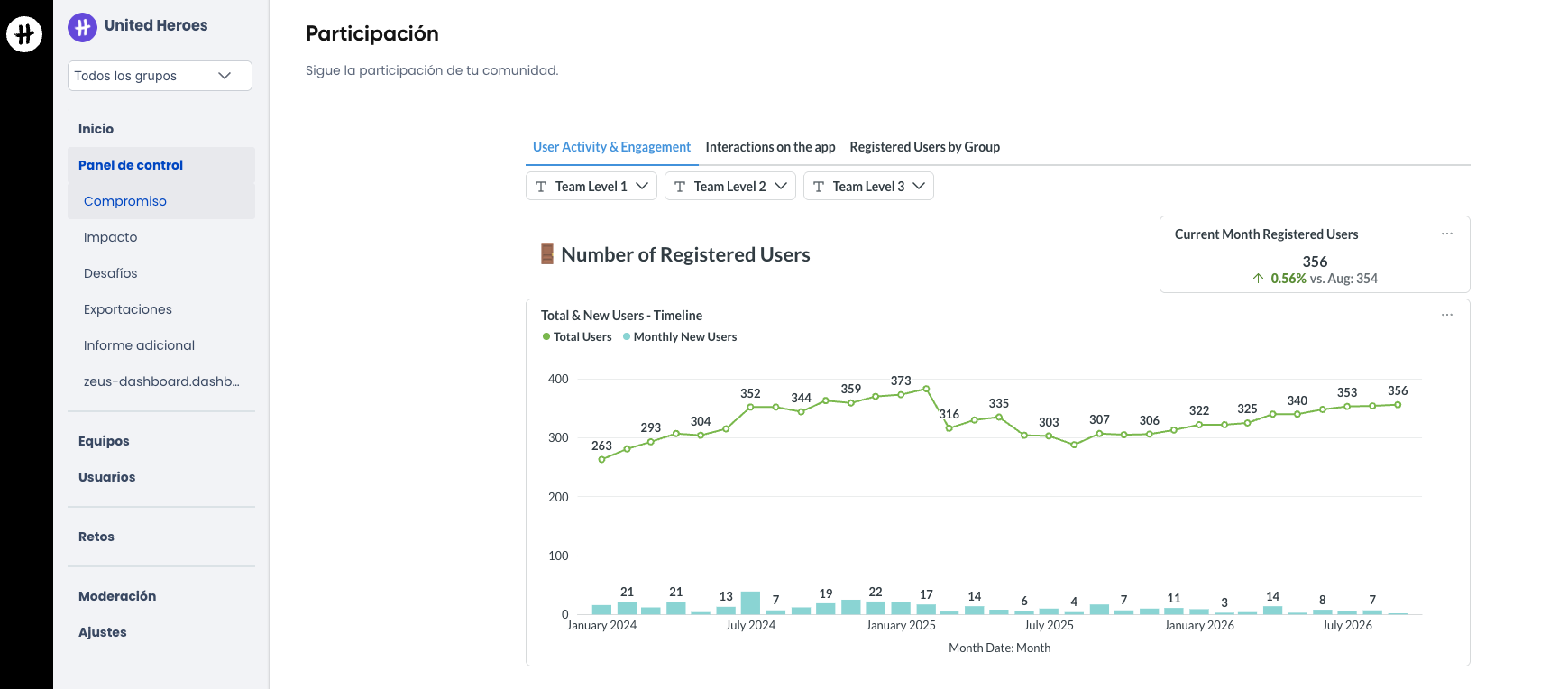1568x689 pixels.
Task: Click the 0.56% vs. Aug: 354 comparison text
Action: coord(1324,279)
